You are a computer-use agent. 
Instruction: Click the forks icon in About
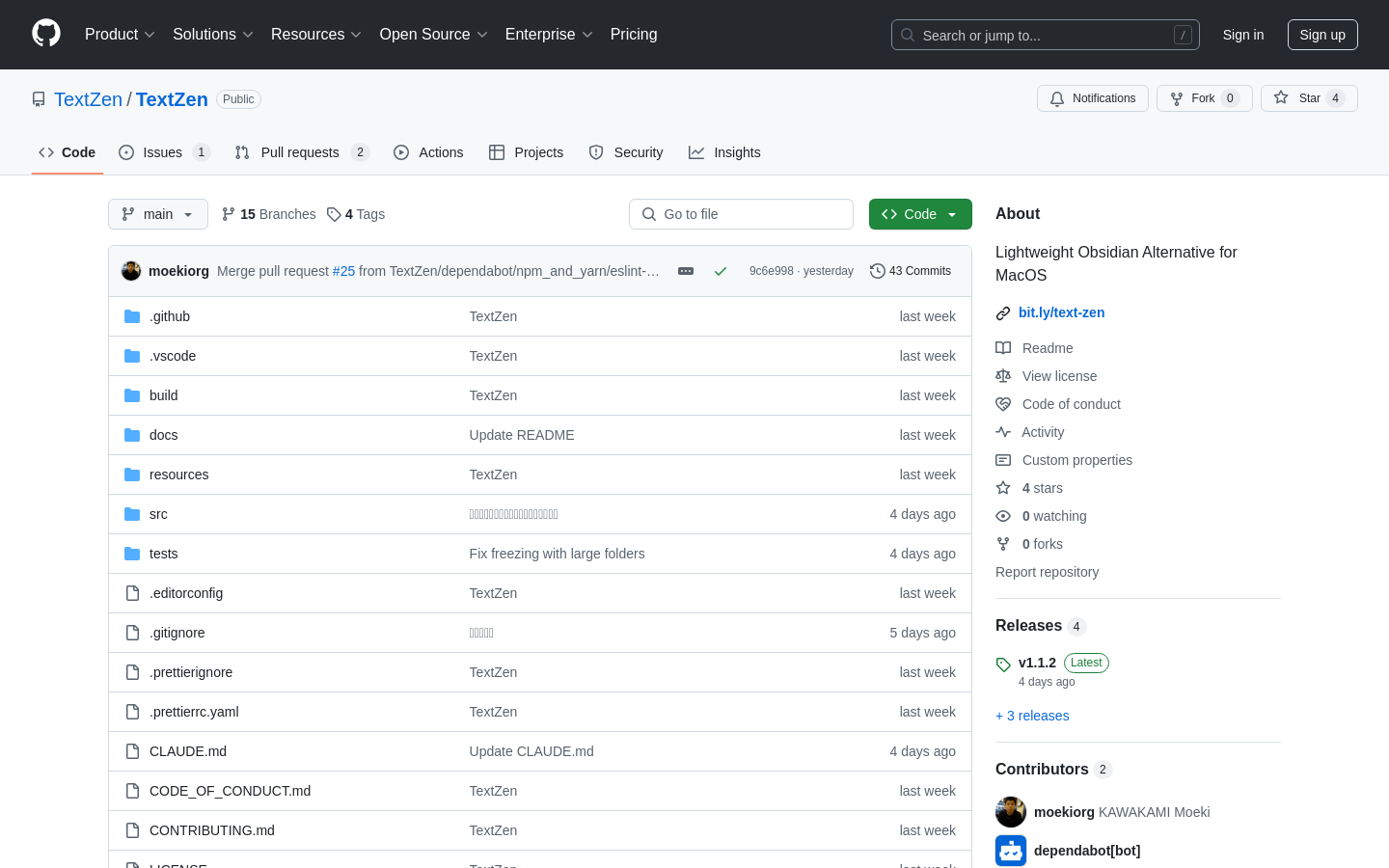click(x=1003, y=544)
